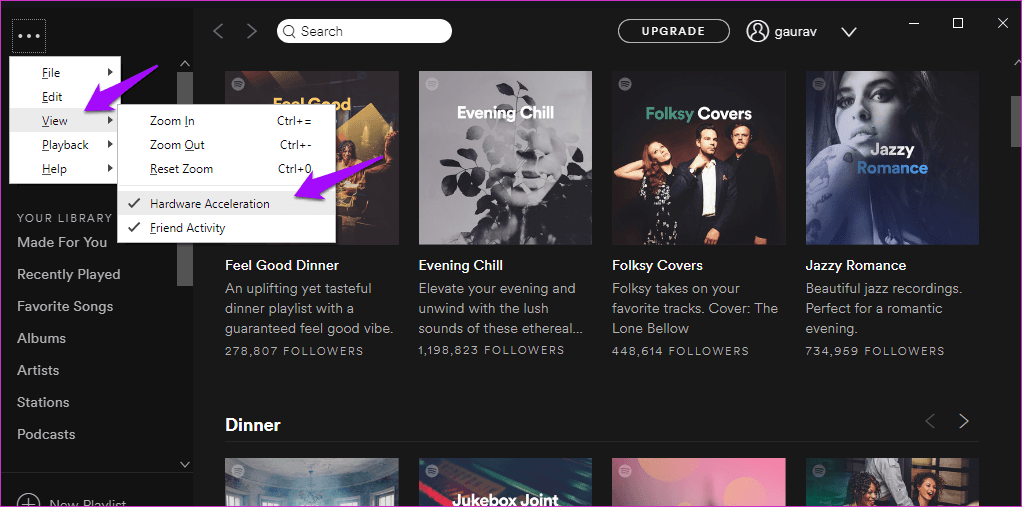
Task: Open the Albums library section
Action: (x=42, y=338)
